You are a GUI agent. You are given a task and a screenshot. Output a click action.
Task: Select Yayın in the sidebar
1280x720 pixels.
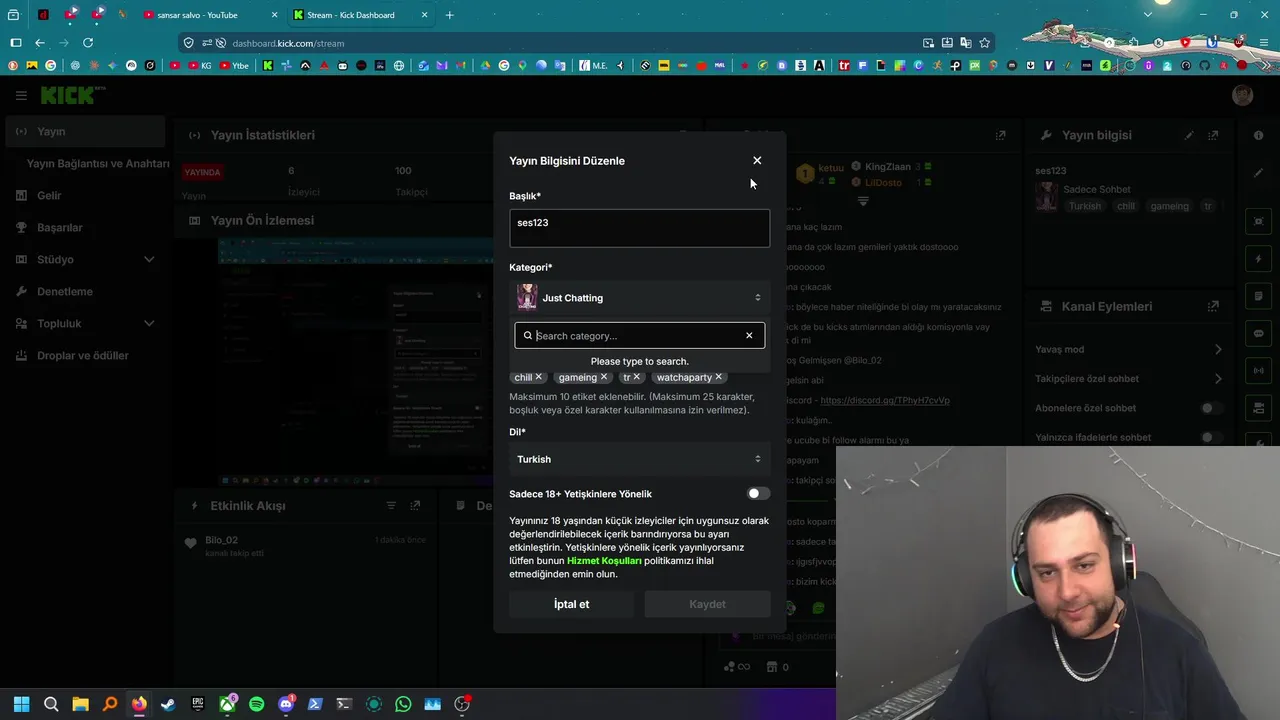pyautogui.click(x=85, y=131)
